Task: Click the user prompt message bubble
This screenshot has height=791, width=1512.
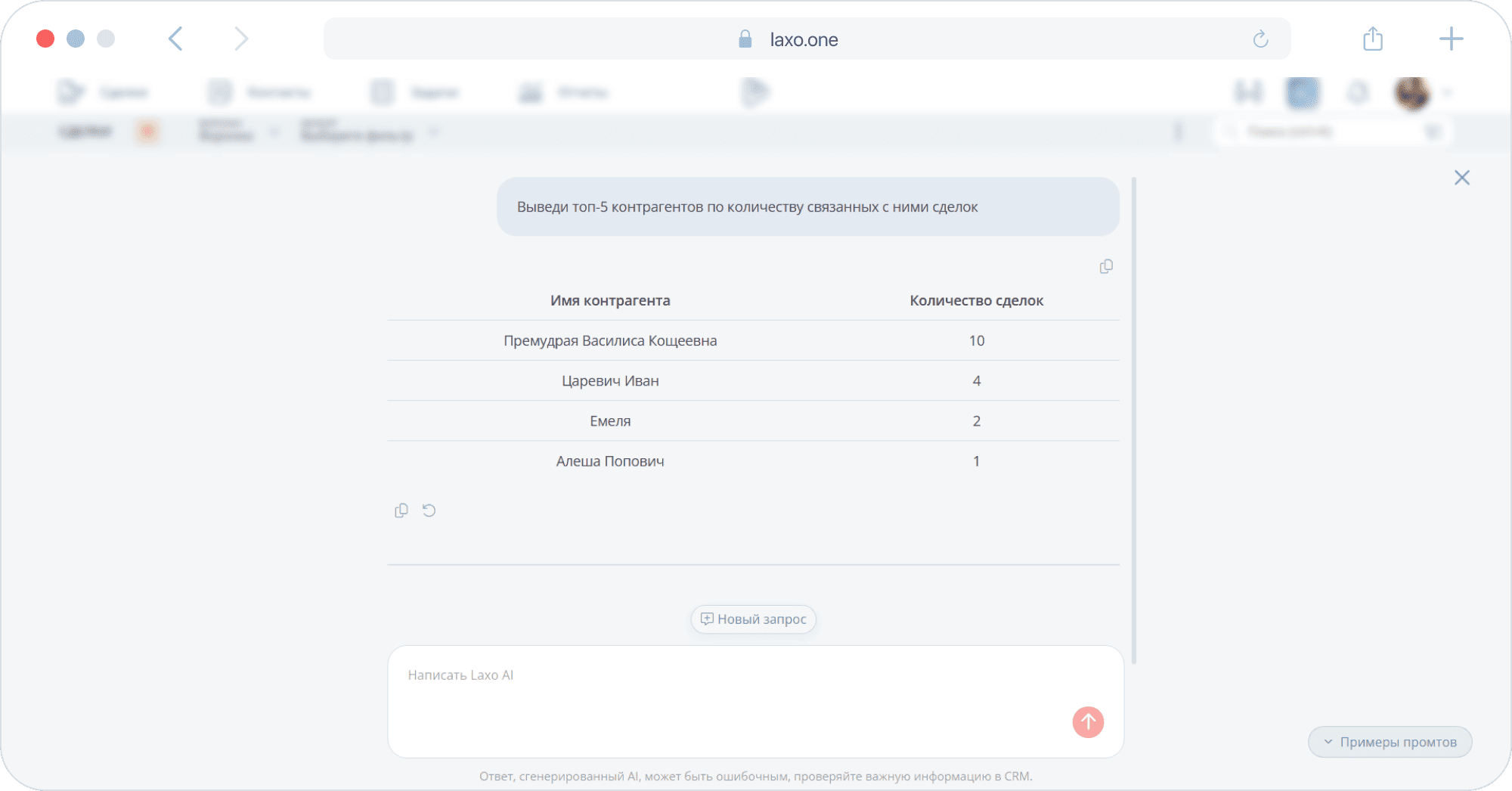Action: coord(807,207)
